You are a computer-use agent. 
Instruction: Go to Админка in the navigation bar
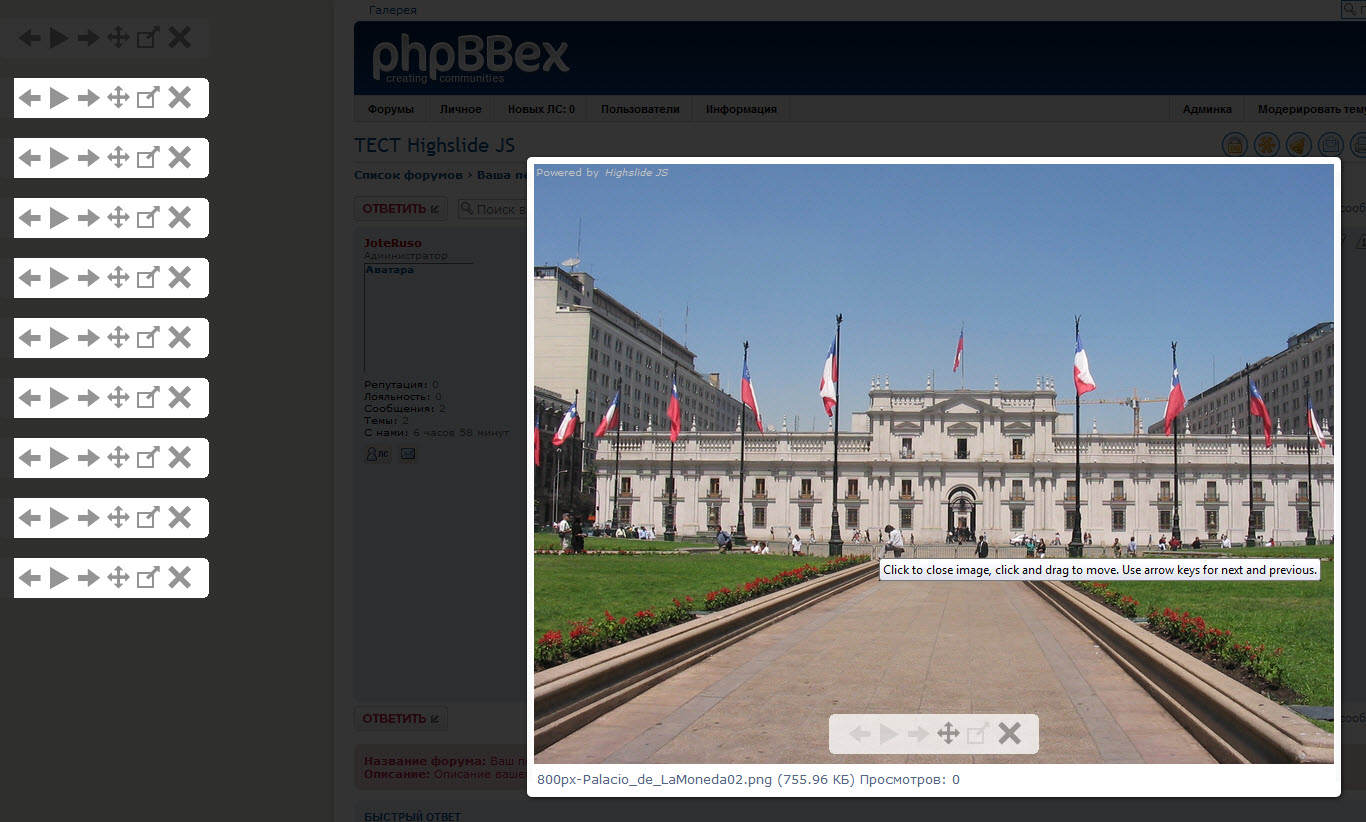pos(1207,109)
